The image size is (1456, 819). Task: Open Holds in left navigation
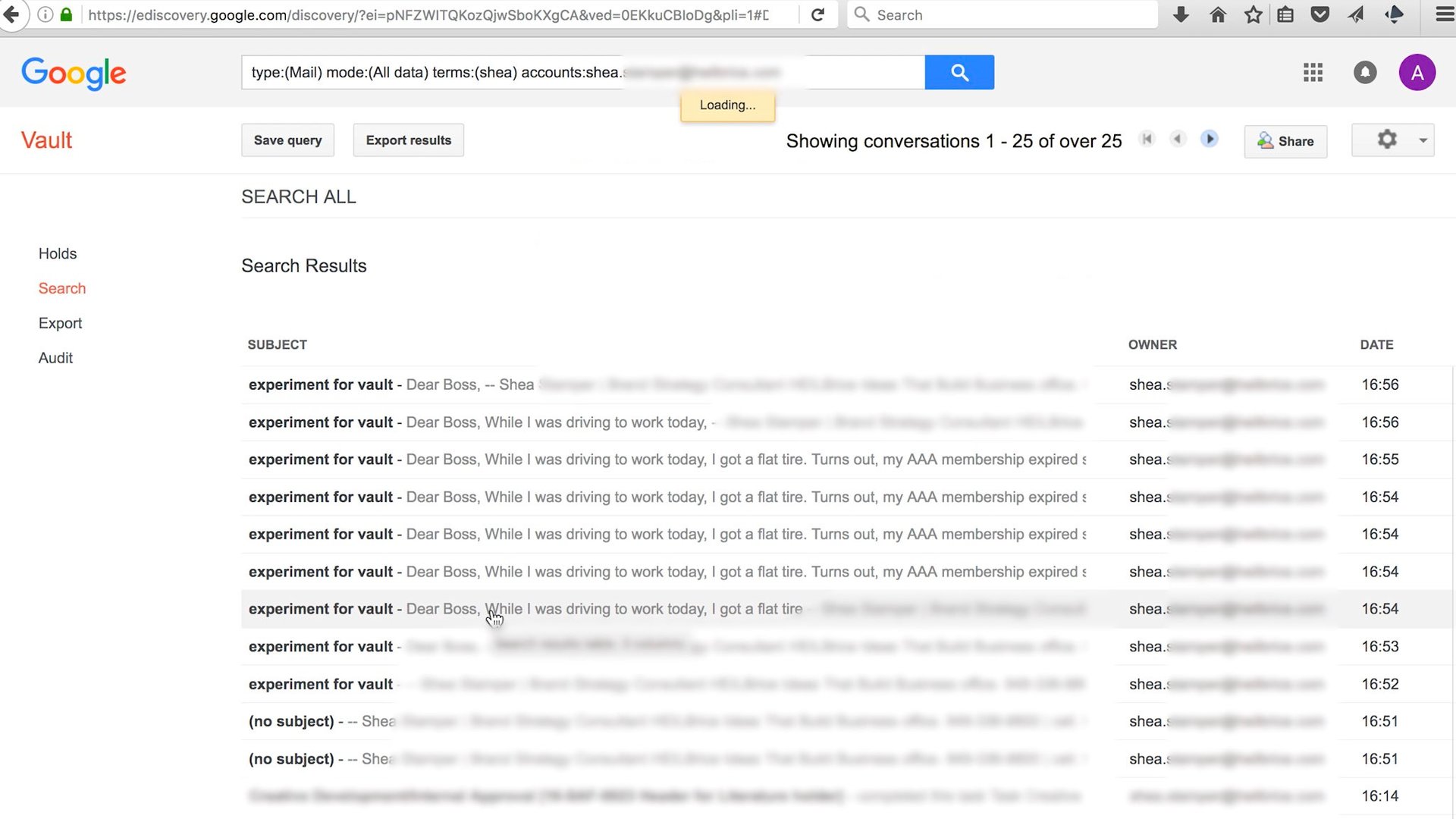(58, 253)
